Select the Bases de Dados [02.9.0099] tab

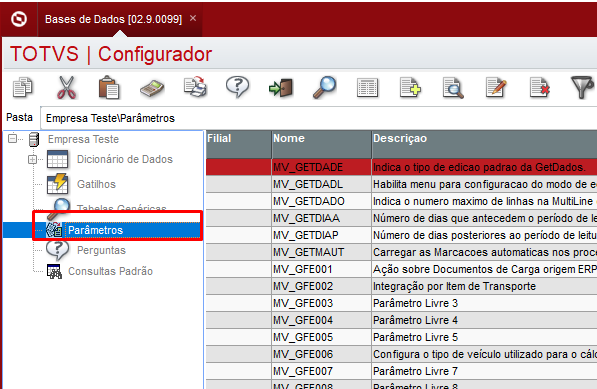[x=113, y=19]
